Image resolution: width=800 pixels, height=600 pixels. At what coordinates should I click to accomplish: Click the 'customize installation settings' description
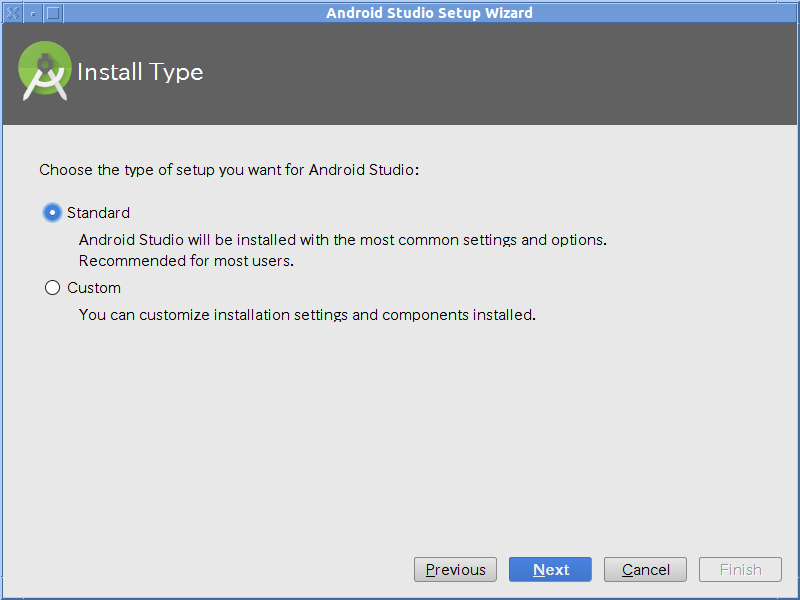coord(307,315)
